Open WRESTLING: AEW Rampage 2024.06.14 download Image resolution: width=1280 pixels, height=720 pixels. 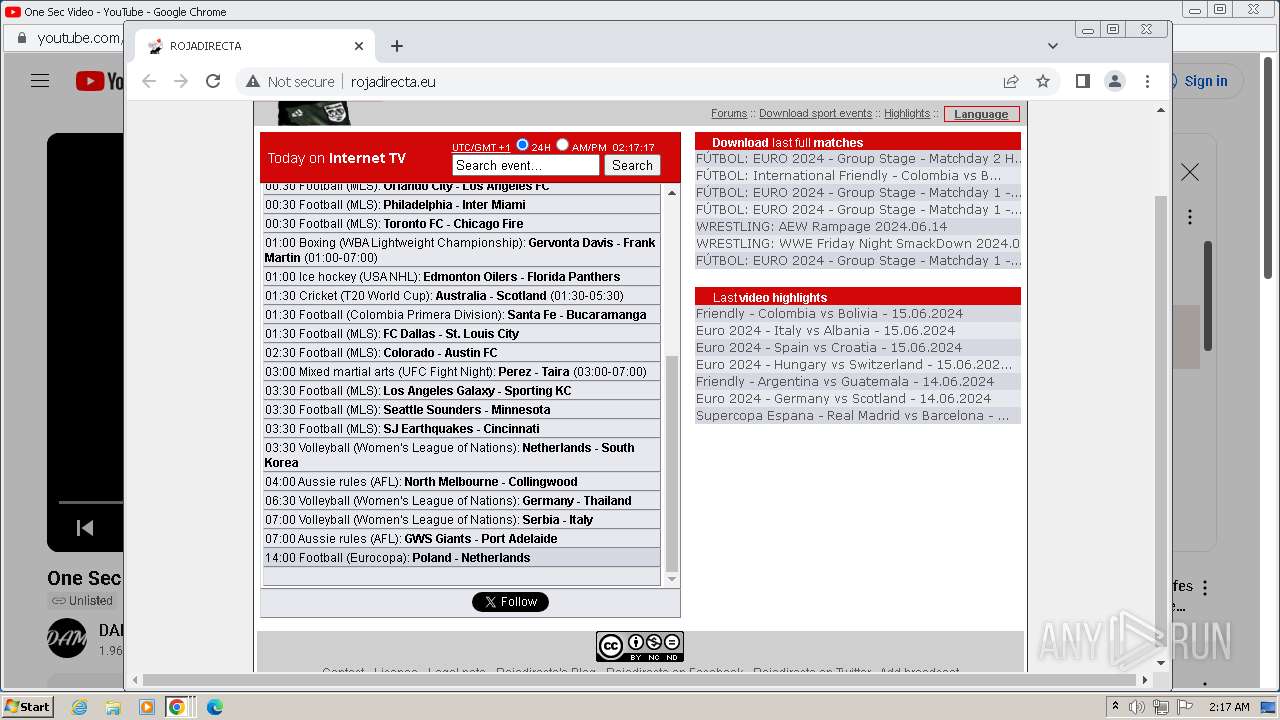tap(821, 227)
